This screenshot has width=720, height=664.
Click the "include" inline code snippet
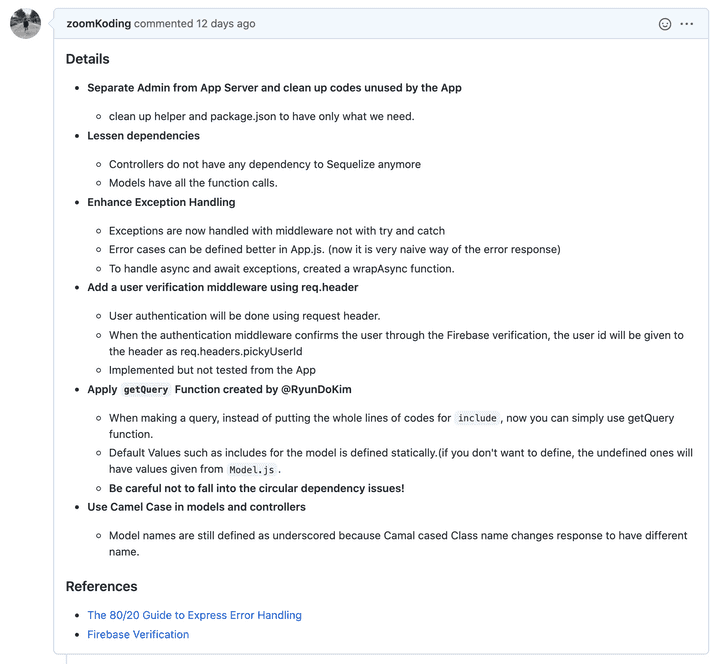click(478, 418)
